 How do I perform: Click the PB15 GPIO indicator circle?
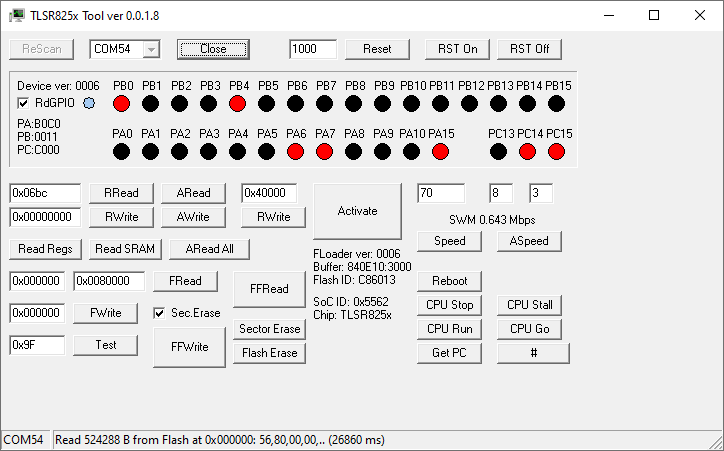click(x=556, y=104)
